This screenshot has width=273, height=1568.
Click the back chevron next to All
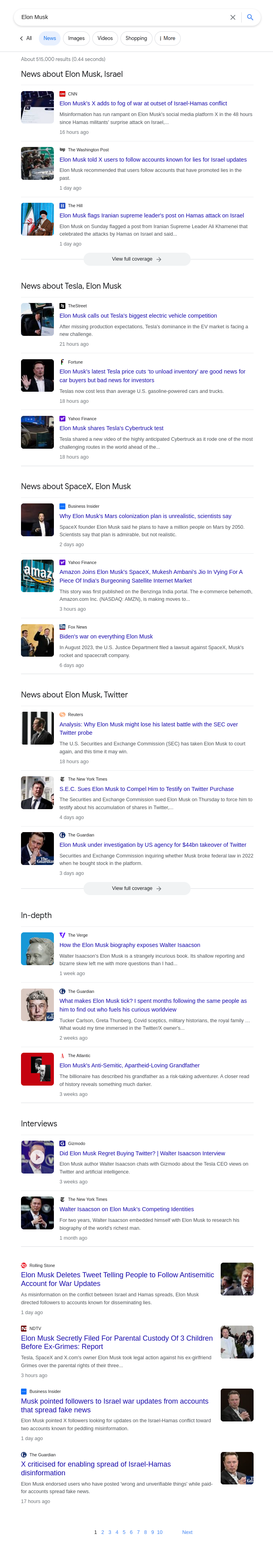tap(22, 38)
